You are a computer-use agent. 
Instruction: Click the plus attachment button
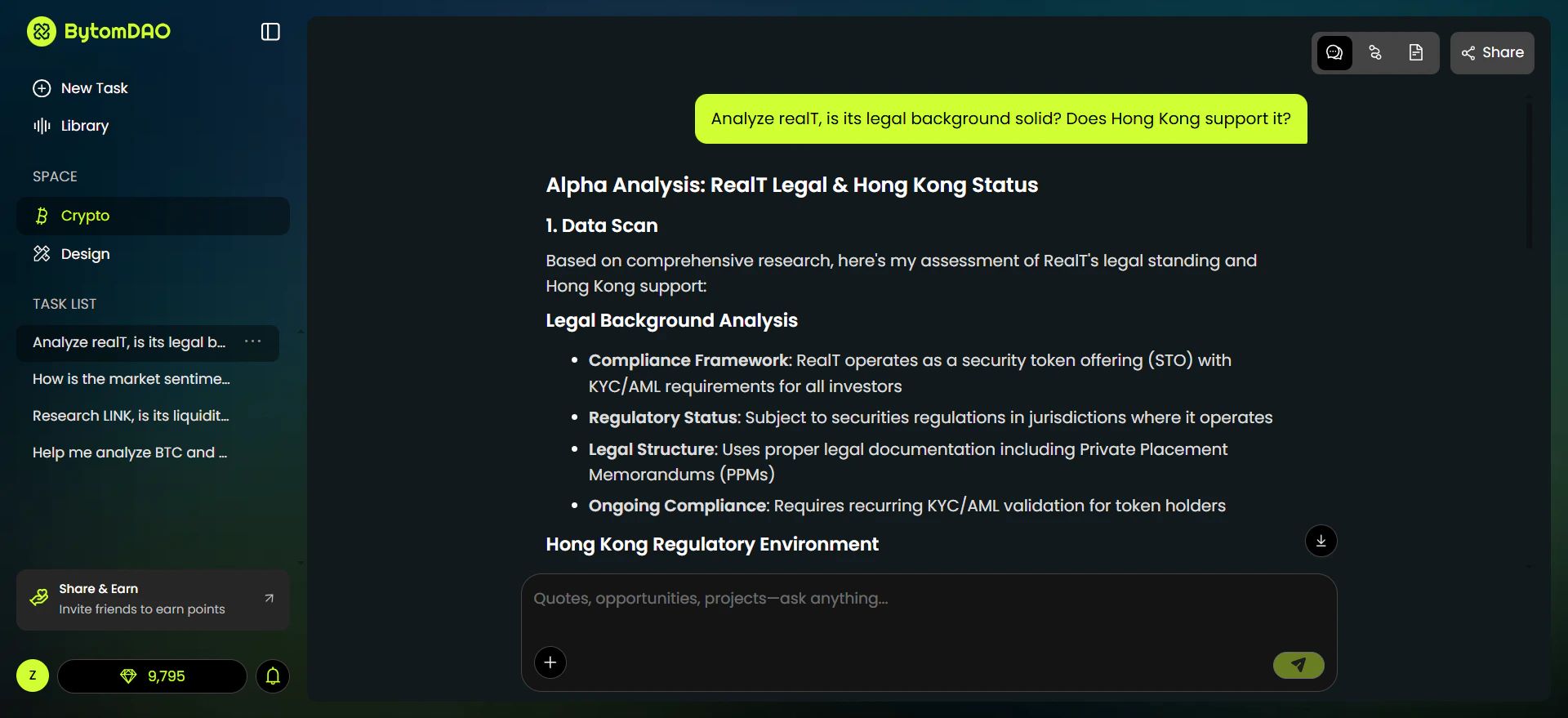coord(550,662)
